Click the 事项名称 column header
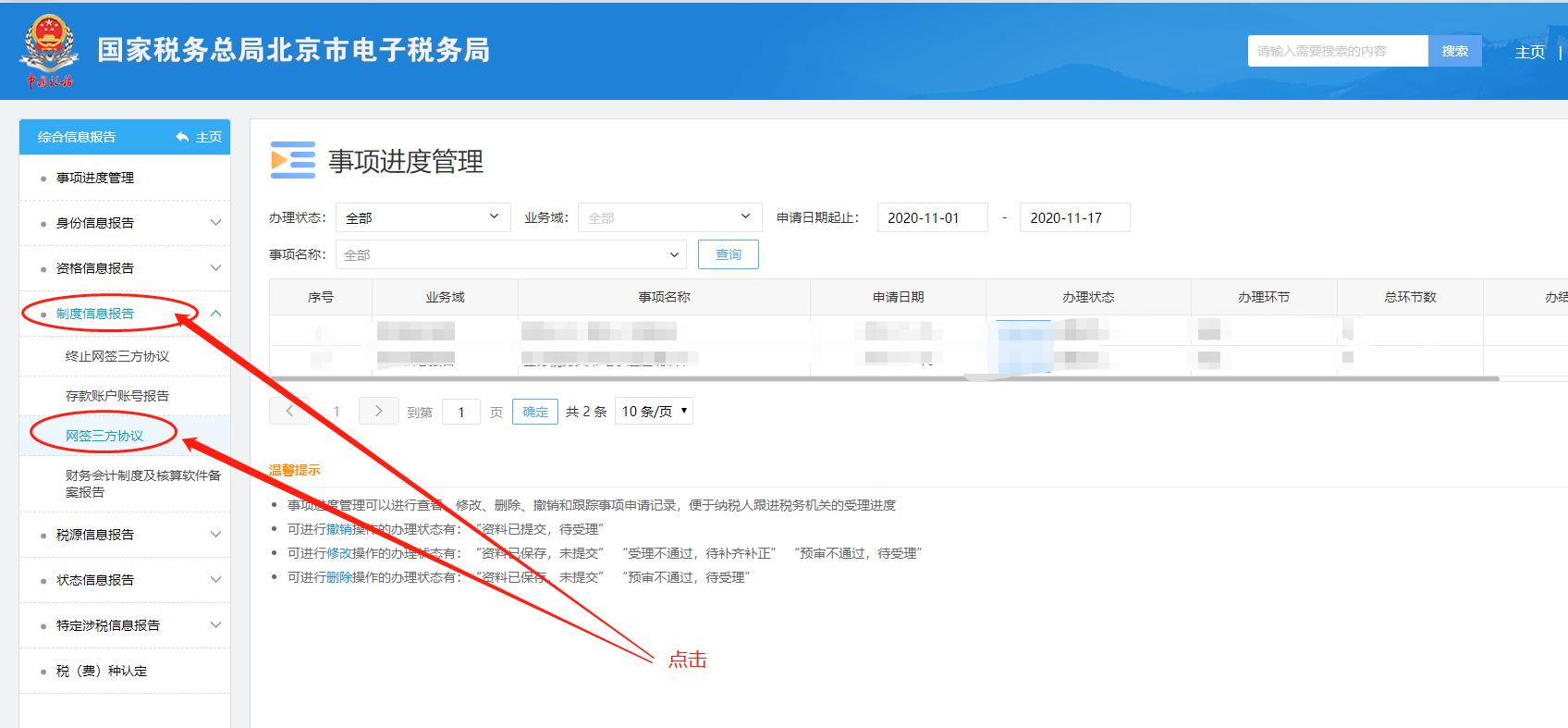1568x728 pixels. (x=664, y=297)
